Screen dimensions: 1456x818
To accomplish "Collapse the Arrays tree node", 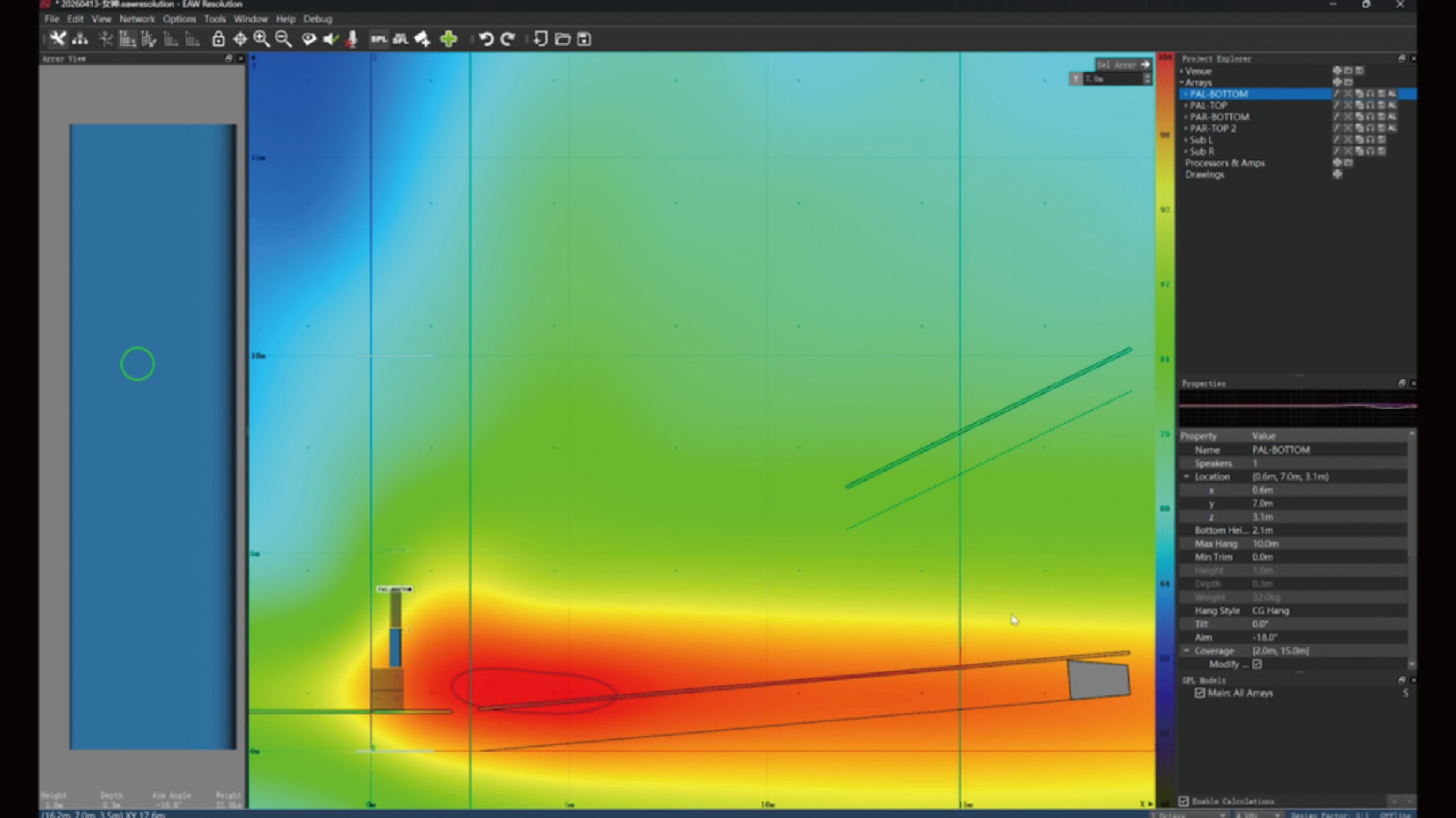I will click(1182, 83).
